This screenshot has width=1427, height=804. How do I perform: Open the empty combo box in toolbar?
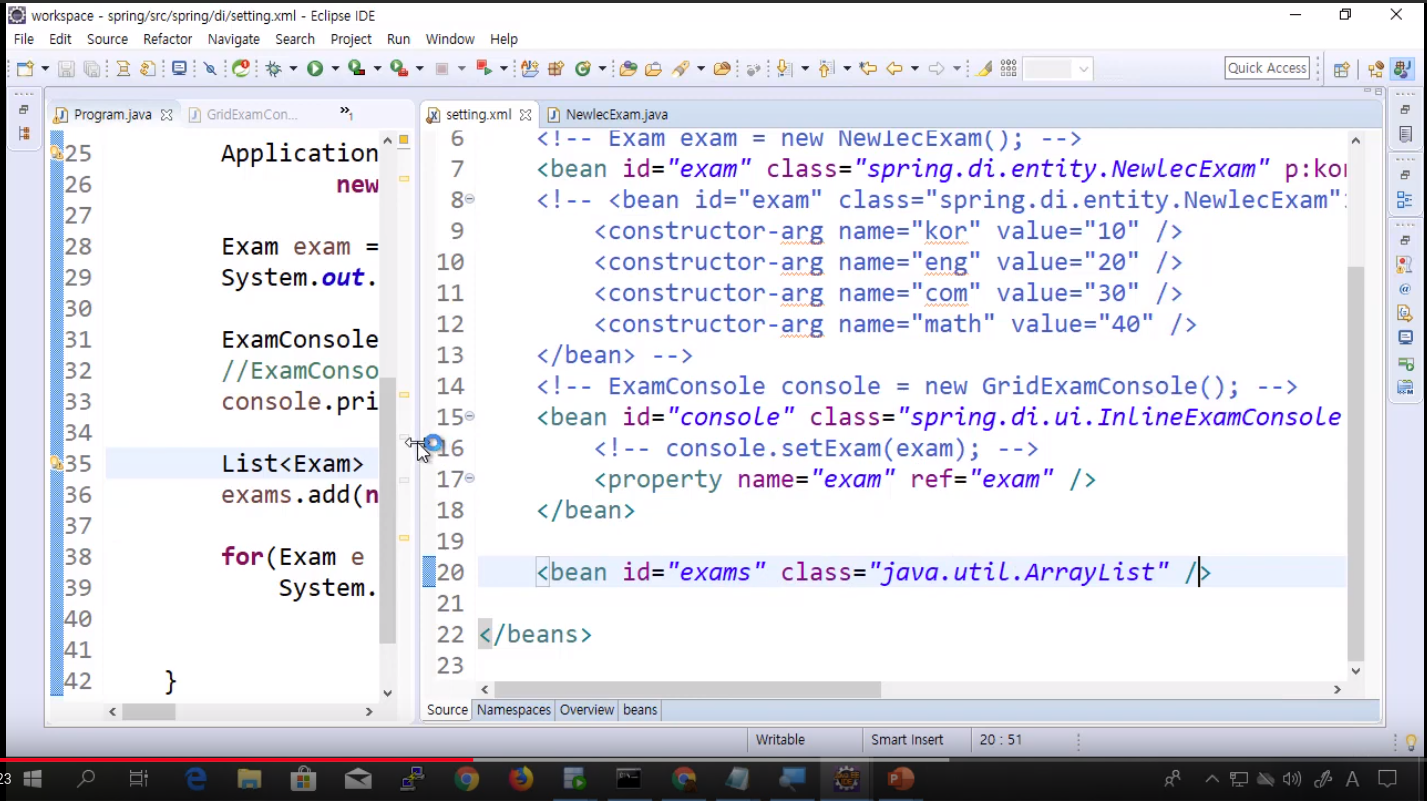point(1058,69)
